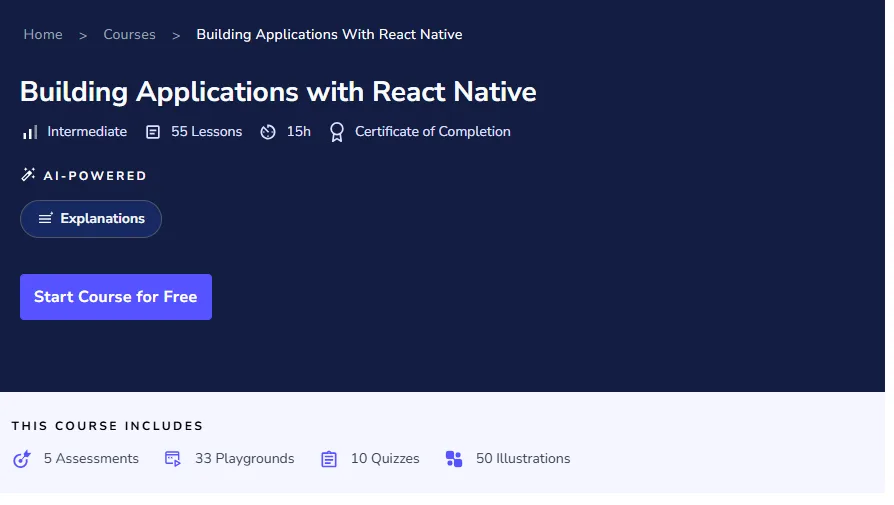Viewport: 894px width, 505px height.
Task: Click the Intermediate difficulty label
Action: (87, 132)
